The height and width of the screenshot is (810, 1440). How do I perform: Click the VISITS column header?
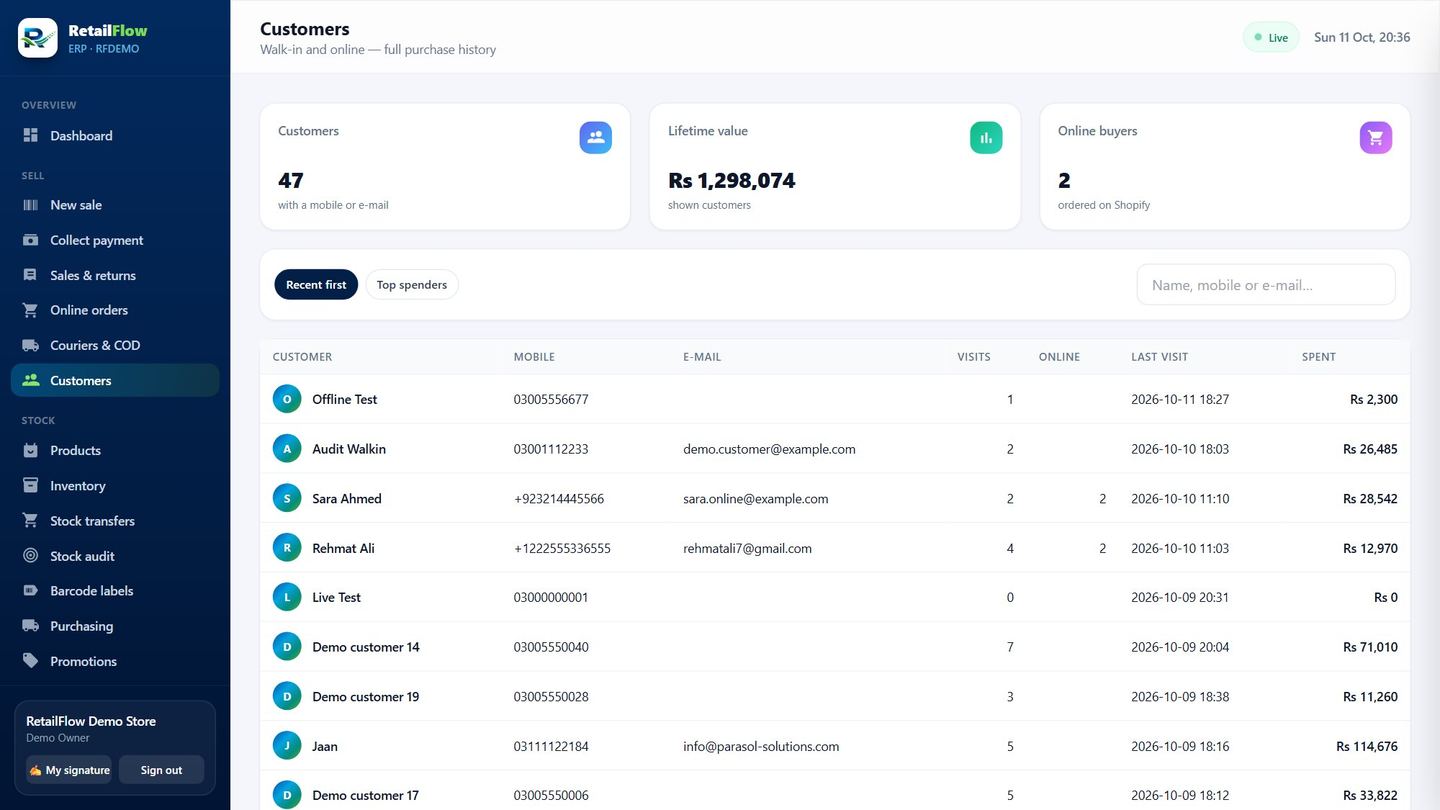(x=974, y=357)
